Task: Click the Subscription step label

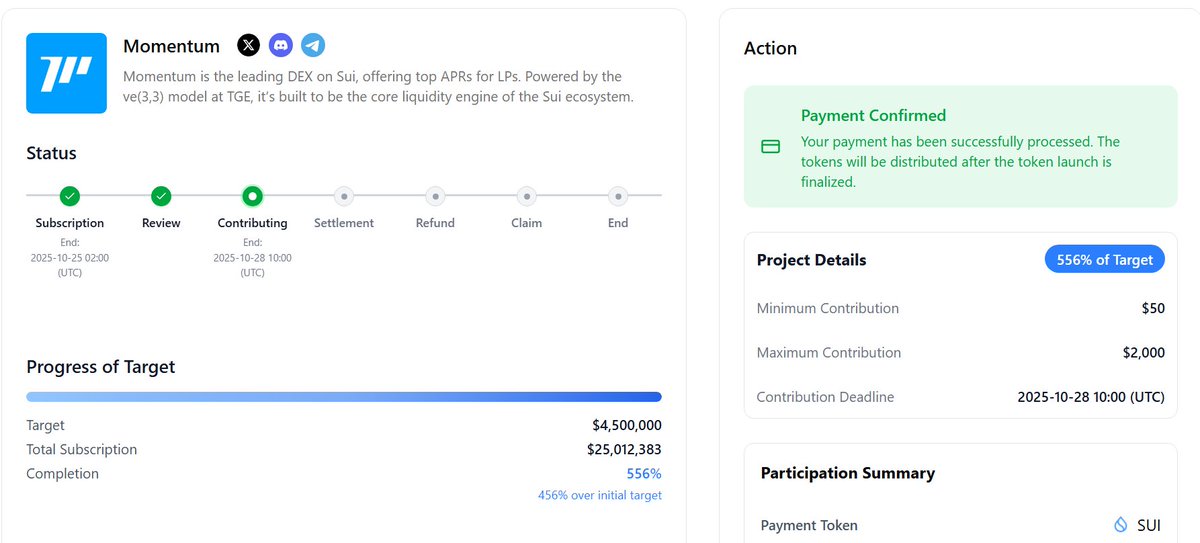Action: (x=70, y=223)
